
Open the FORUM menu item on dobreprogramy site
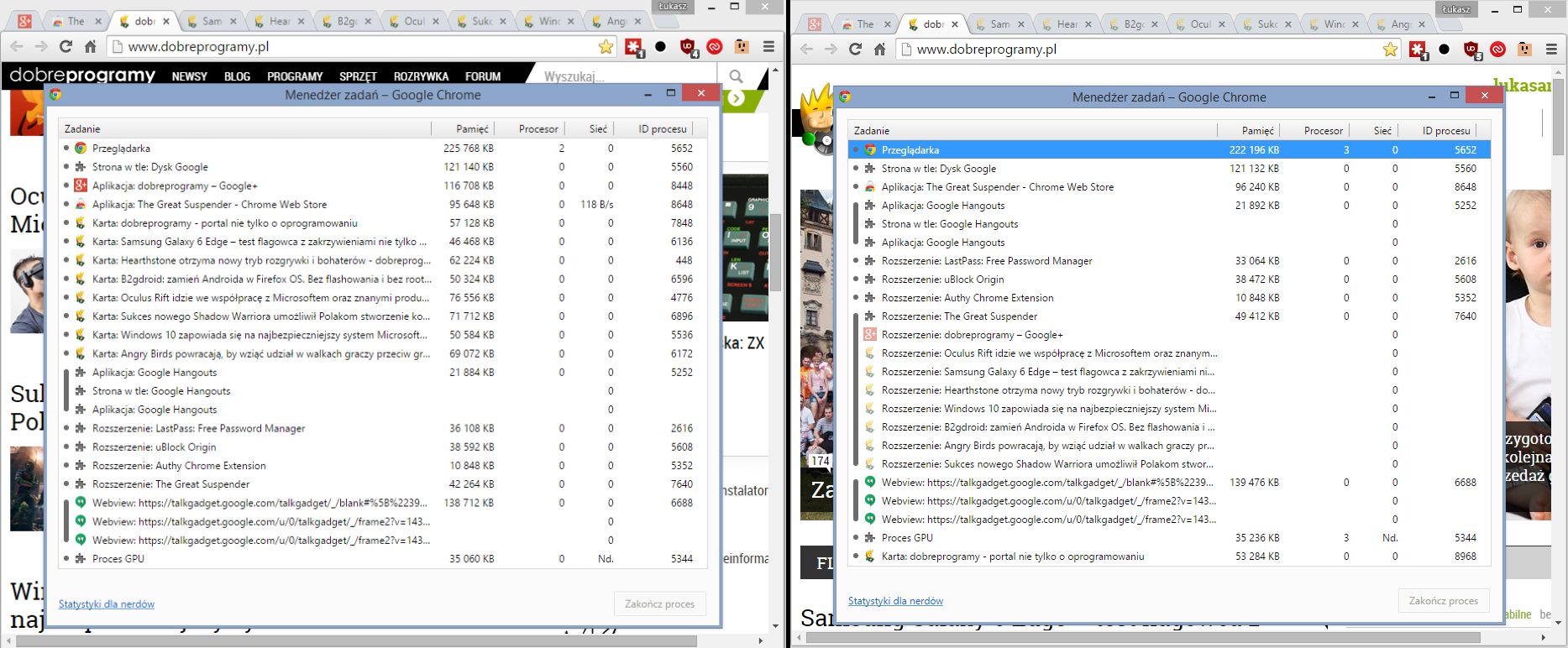pos(483,76)
